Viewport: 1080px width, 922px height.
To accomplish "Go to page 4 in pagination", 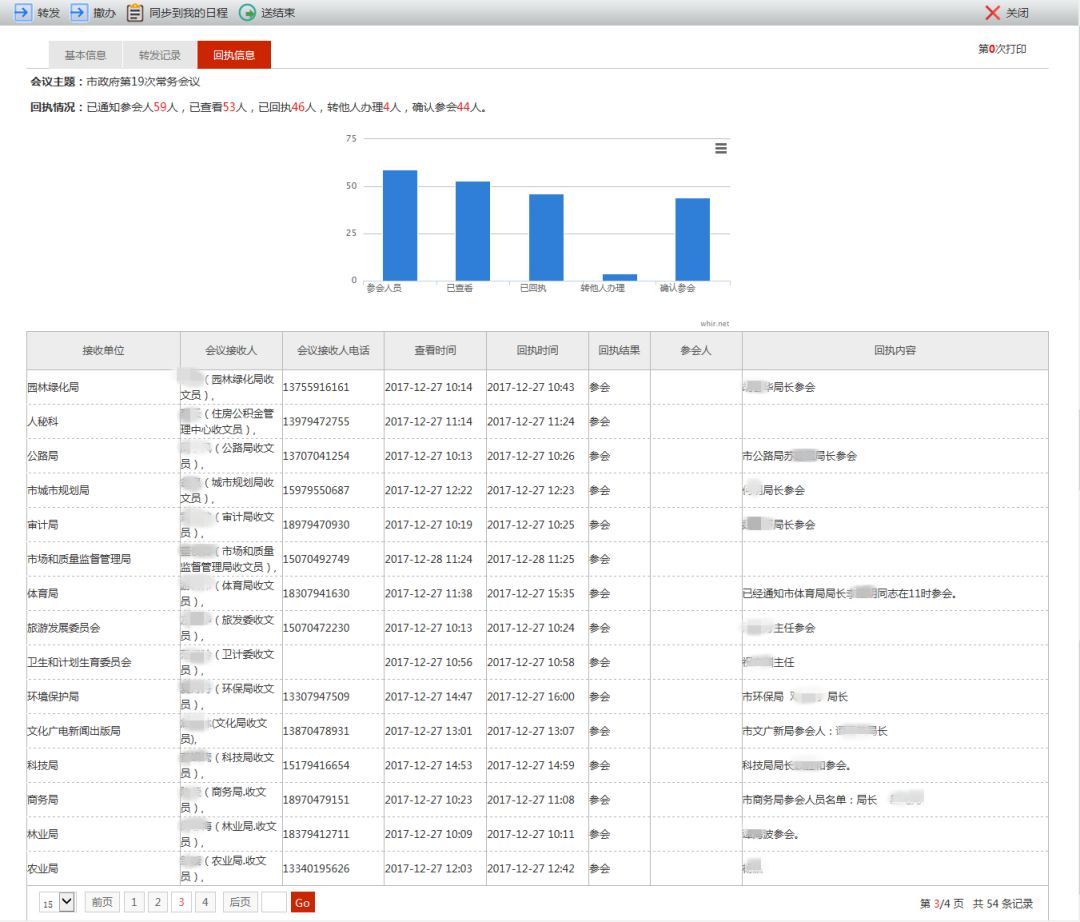I will (x=205, y=902).
